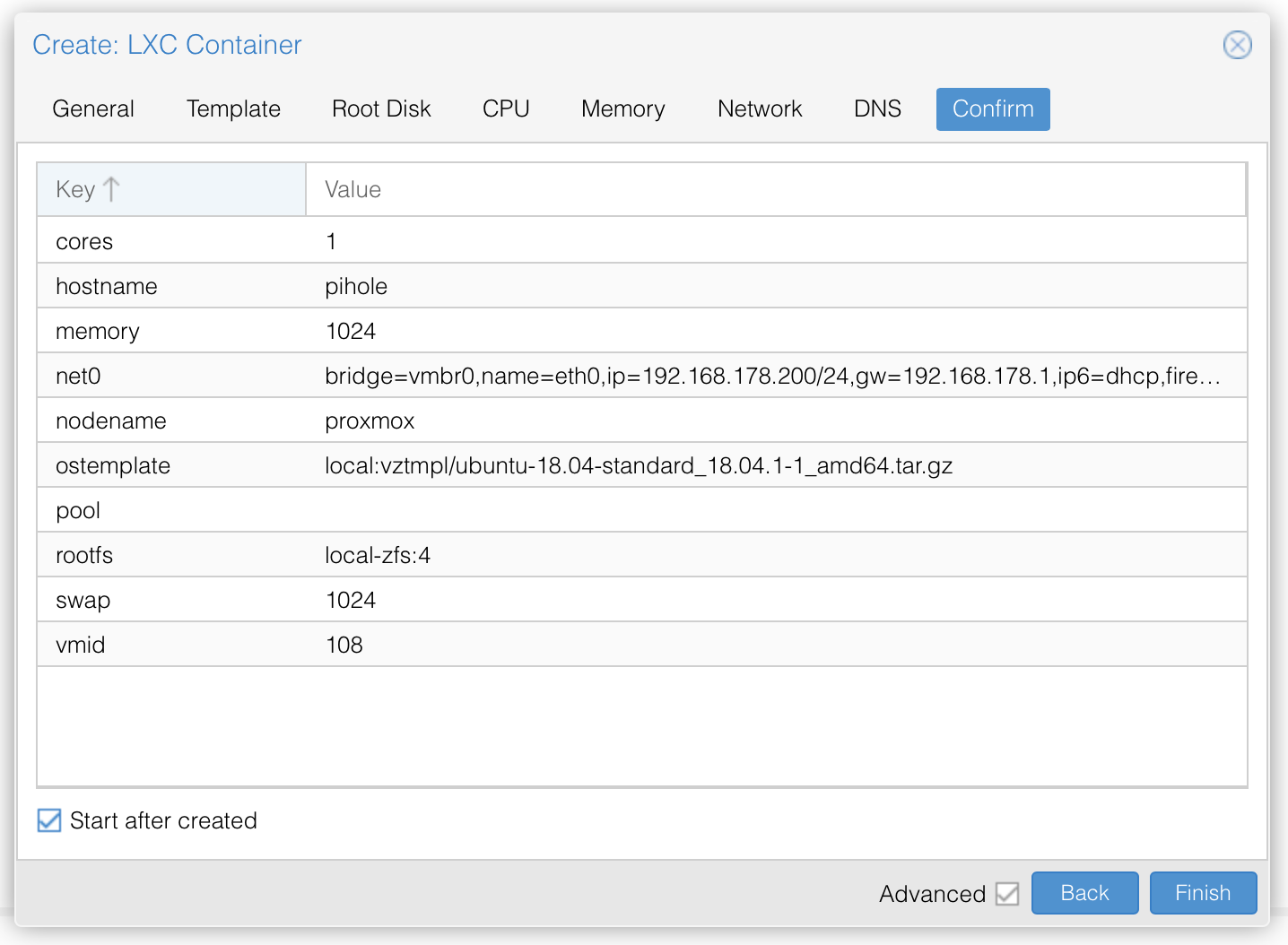Image resolution: width=1288 pixels, height=945 pixels.
Task: Click the Back button
Action: click(x=1084, y=893)
